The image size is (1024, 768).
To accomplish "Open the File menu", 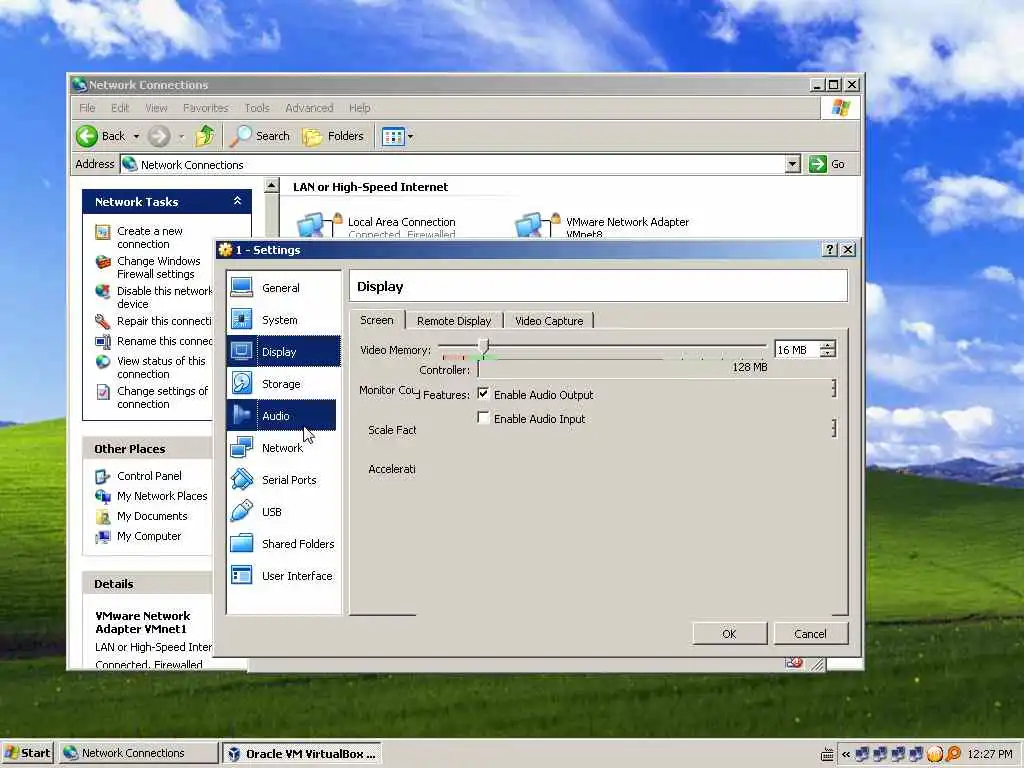I will tap(87, 108).
